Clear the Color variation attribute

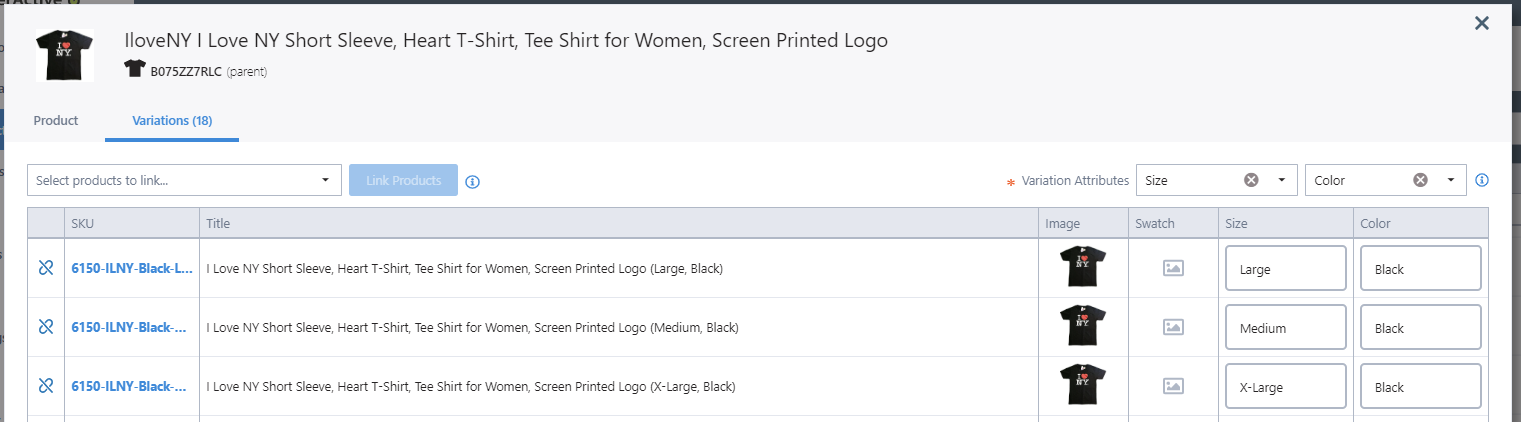point(1420,180)
